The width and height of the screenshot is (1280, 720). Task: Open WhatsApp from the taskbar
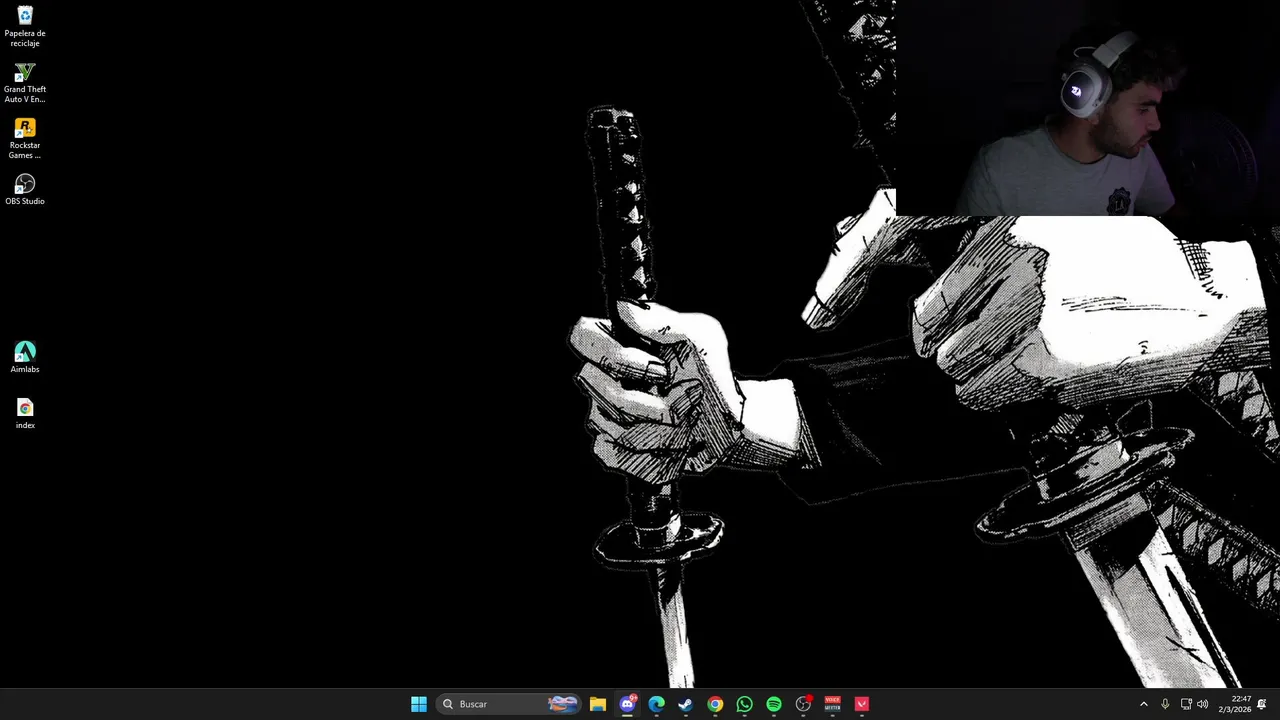click(744, 704)
